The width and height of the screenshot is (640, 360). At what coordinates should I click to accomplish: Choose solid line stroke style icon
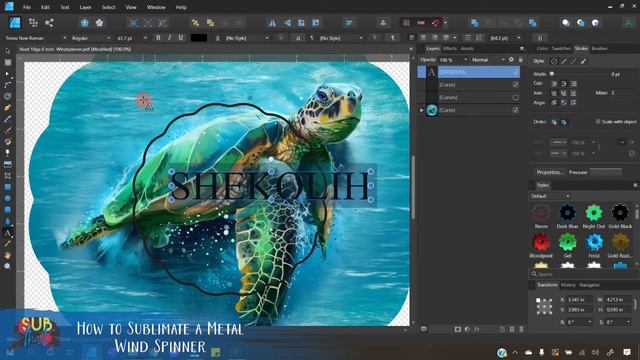[564, 61]
